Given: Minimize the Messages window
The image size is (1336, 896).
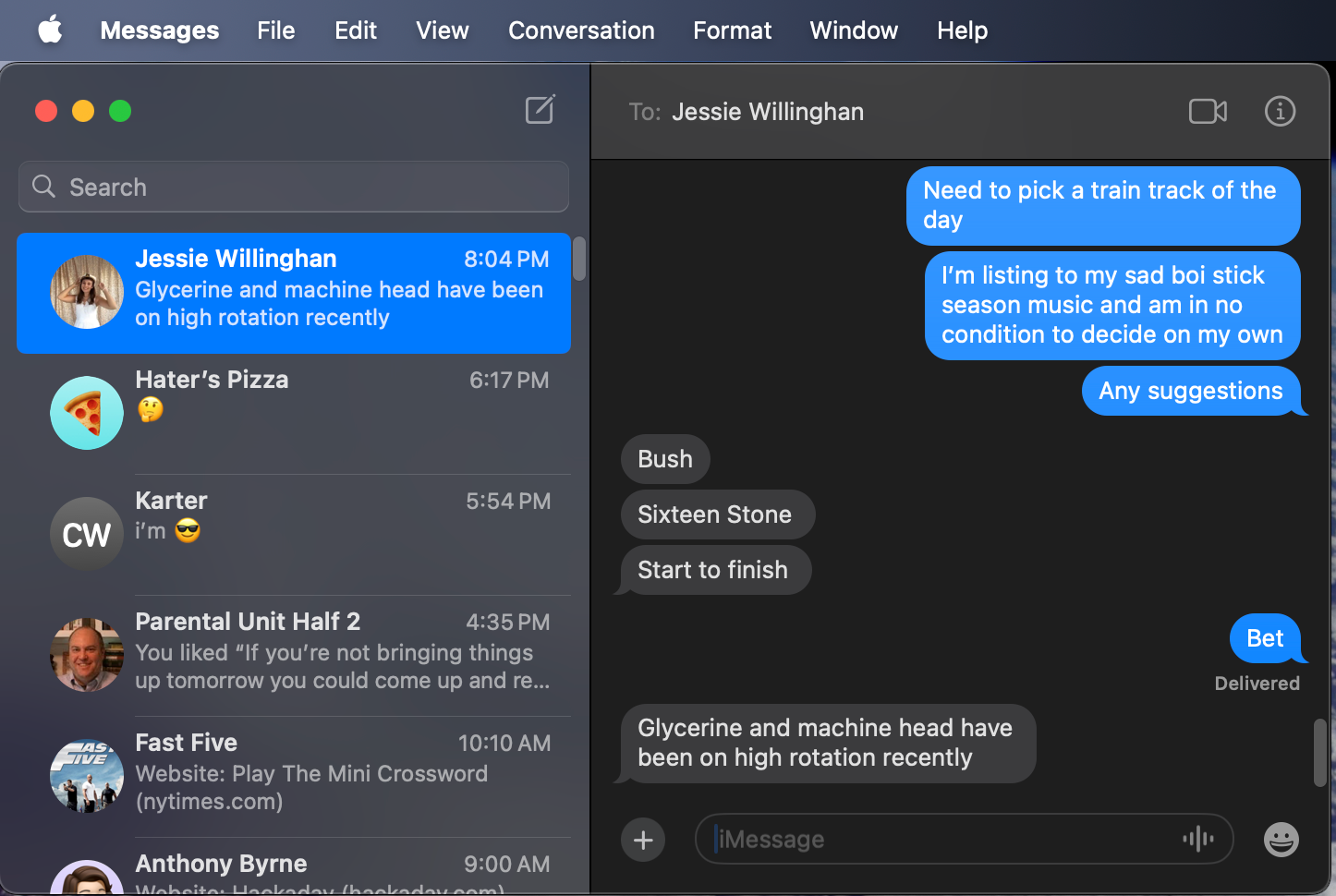Looking at the screenshot, I should click(x=83, y=111).
